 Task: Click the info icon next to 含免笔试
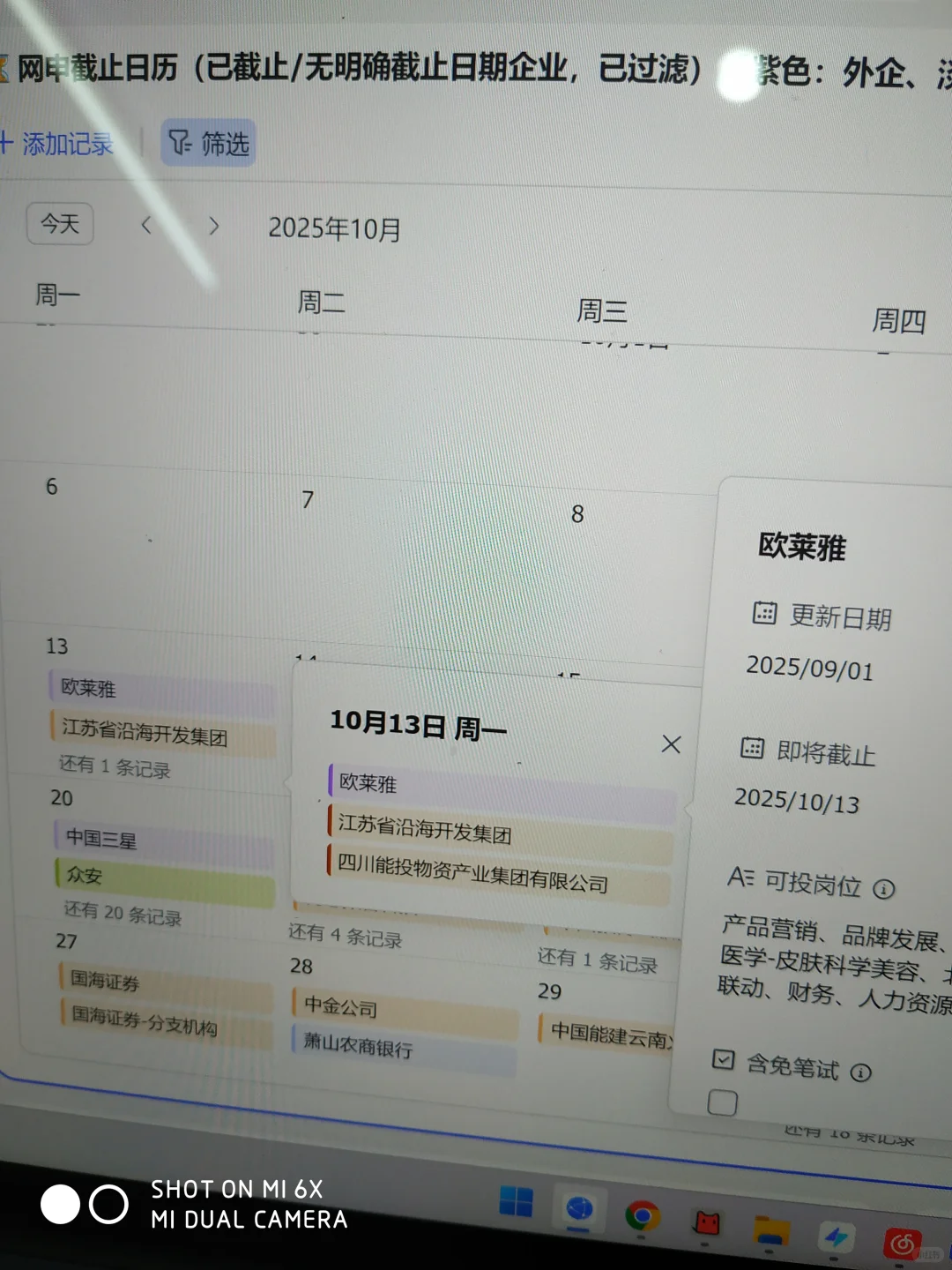tap(861, 1072)
